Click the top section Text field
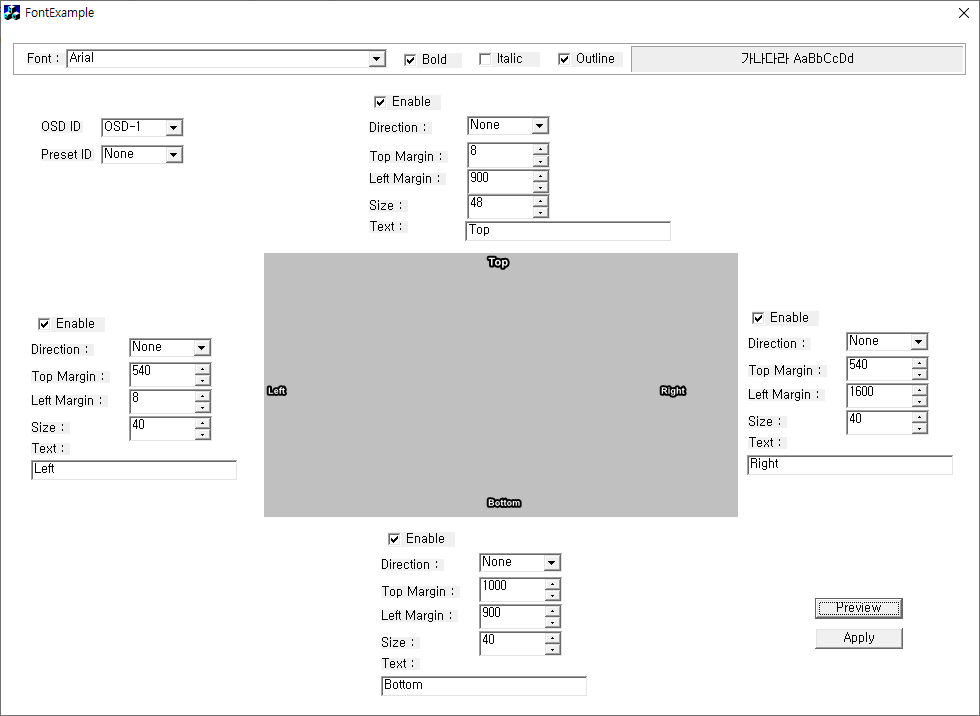This screenshot has width=980, height=716. (x=568, y=231)
